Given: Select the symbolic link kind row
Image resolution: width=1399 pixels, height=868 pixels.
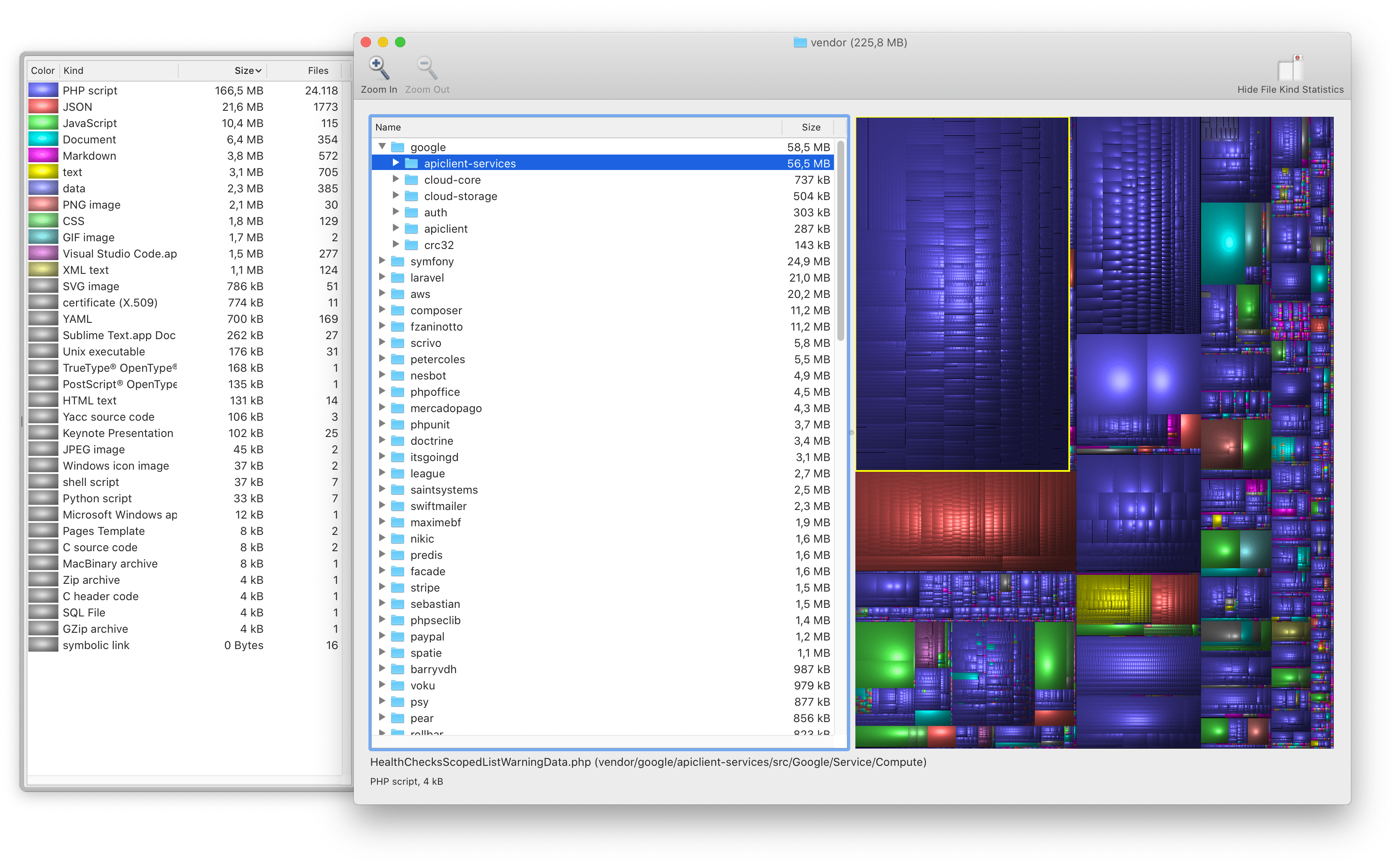Looking at the screenshot, I should (184, 645).
